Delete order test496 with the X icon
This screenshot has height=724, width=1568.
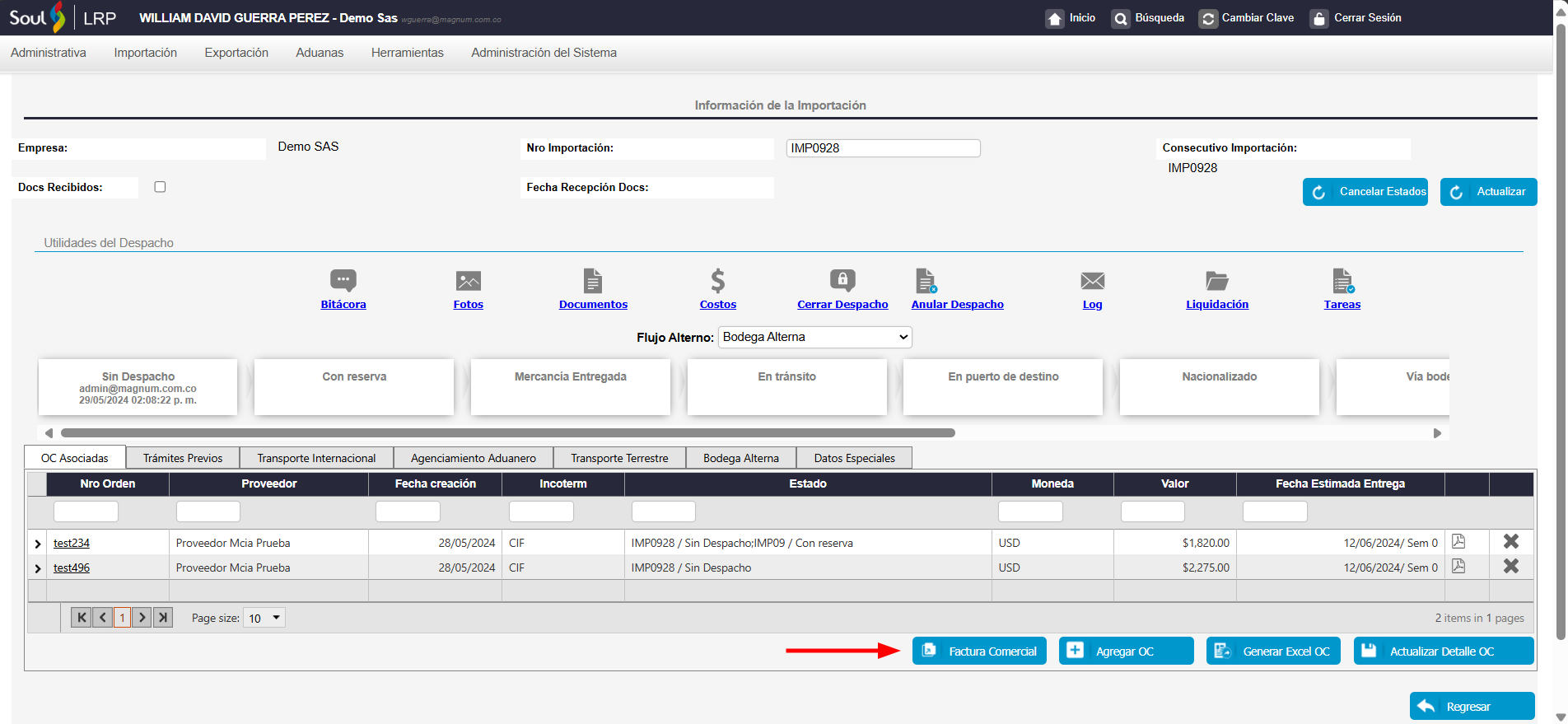pos(1510,567)
